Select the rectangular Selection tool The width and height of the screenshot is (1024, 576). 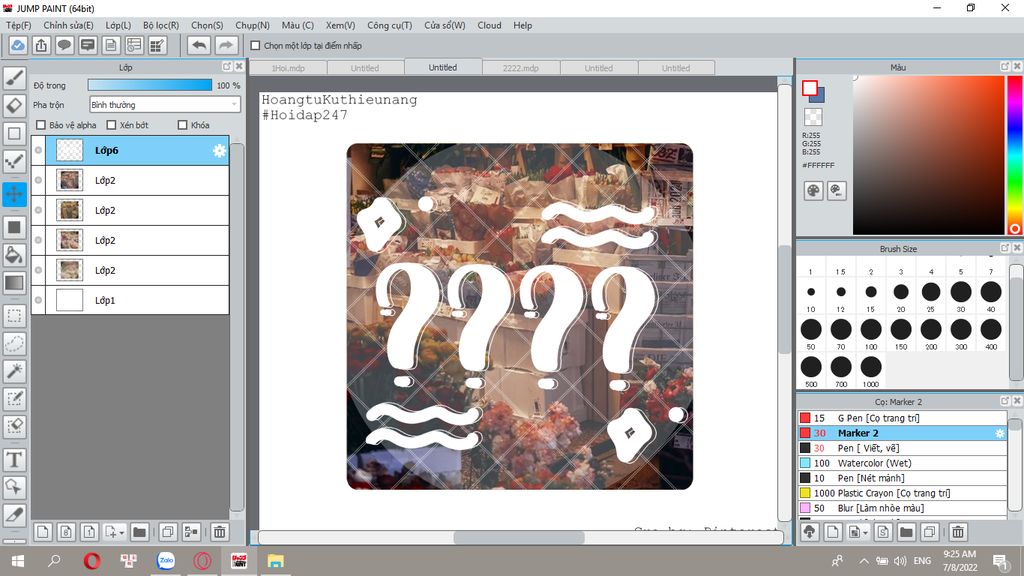14,316
